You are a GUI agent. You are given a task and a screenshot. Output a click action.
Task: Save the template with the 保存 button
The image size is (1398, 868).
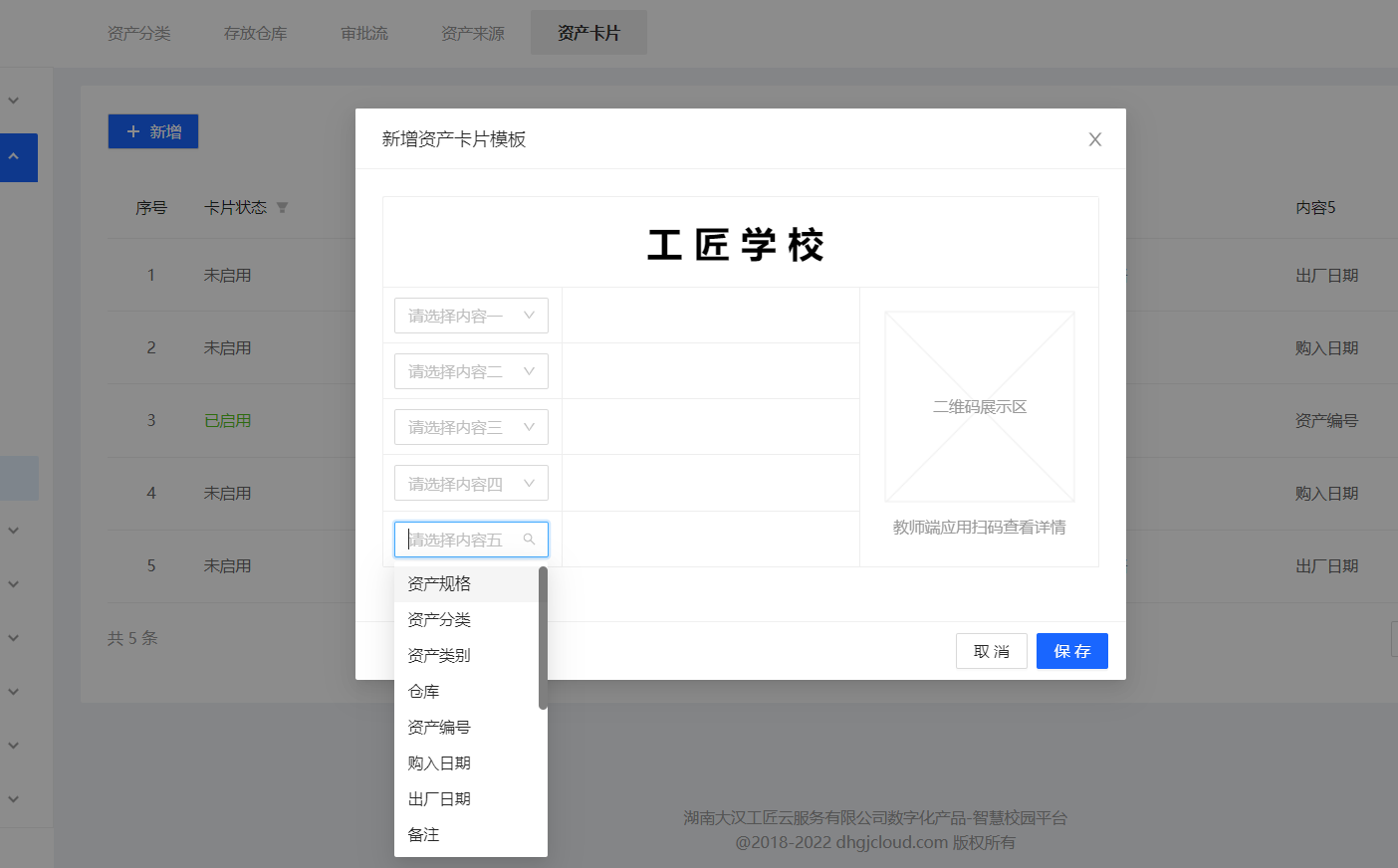(x=1071, y=650)
